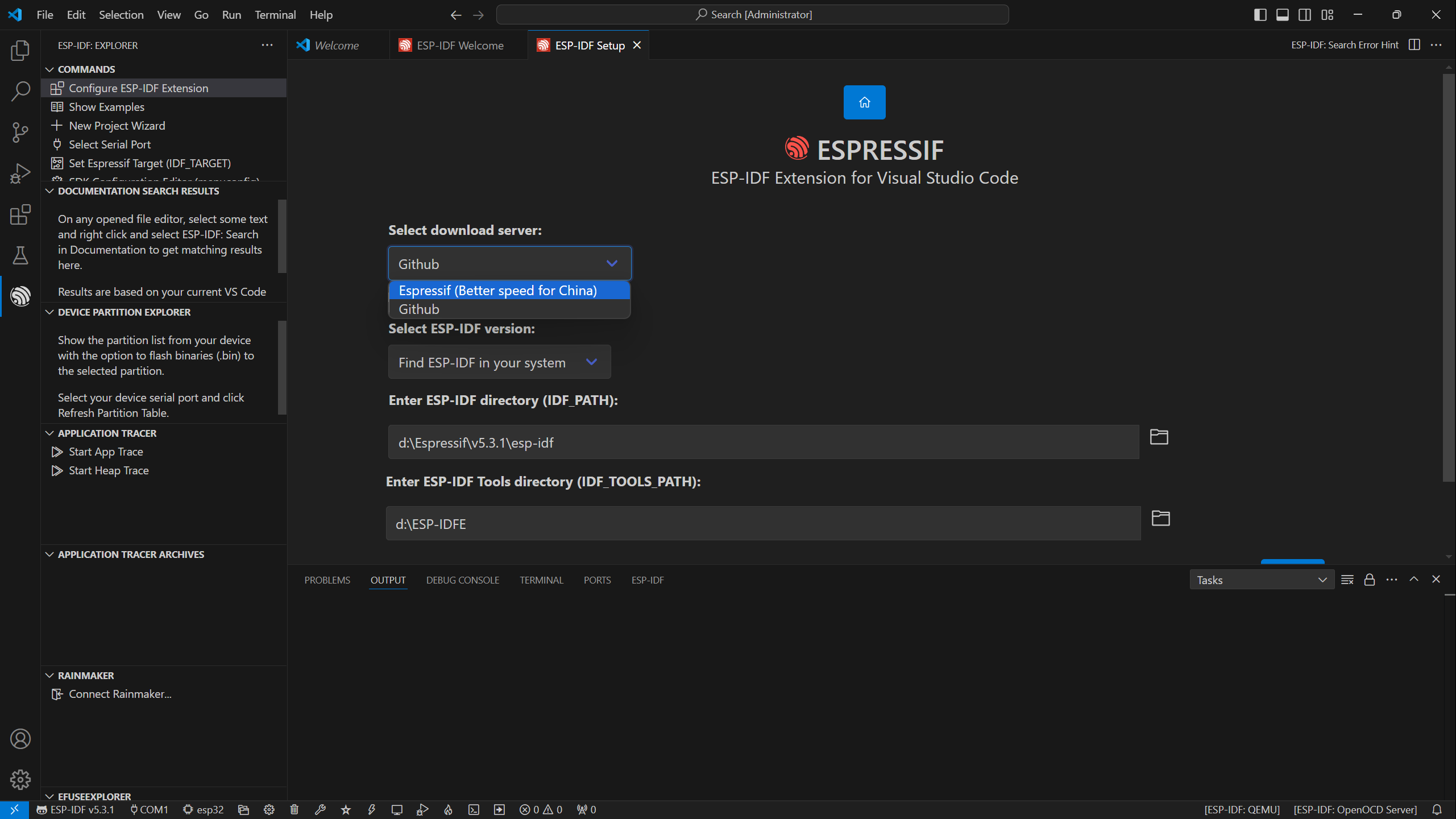Toggle the bottom panel layout
1456x819 pixels.
coord(1283,15)
